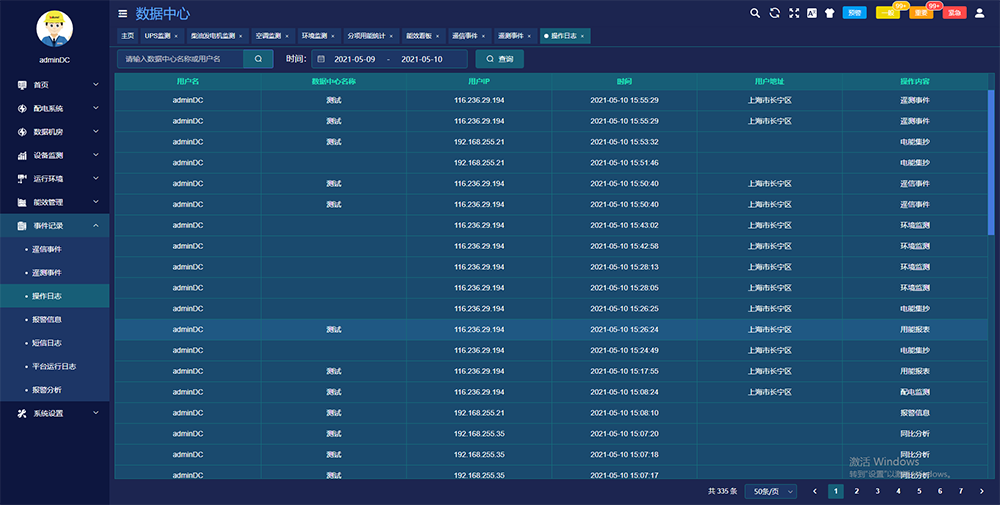Image resolution: width=1000 pixels, height=505 pixels.
Task: Click the data center name search field
Action: click(181, 59)
